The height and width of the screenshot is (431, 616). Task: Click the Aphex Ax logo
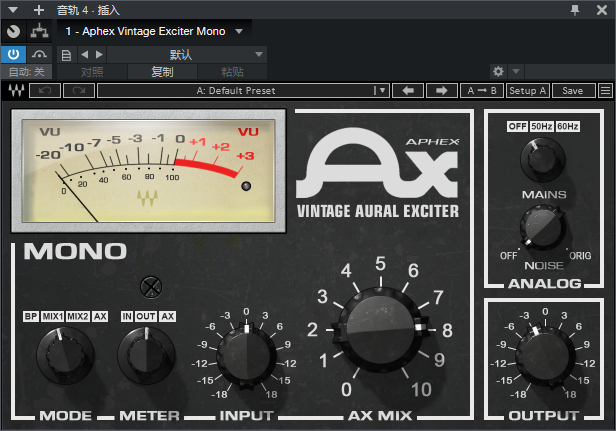point(377,163)
